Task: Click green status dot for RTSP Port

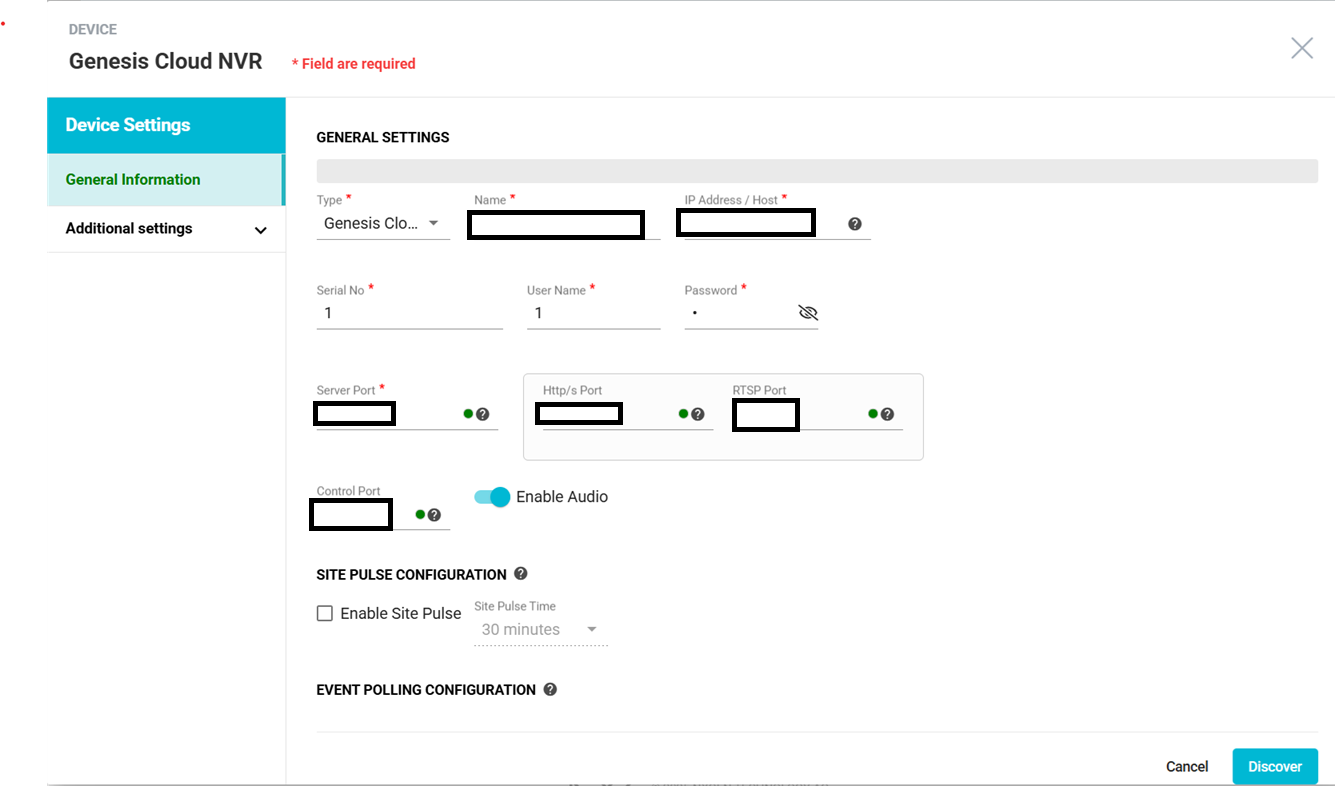Action: pos(873,414)
